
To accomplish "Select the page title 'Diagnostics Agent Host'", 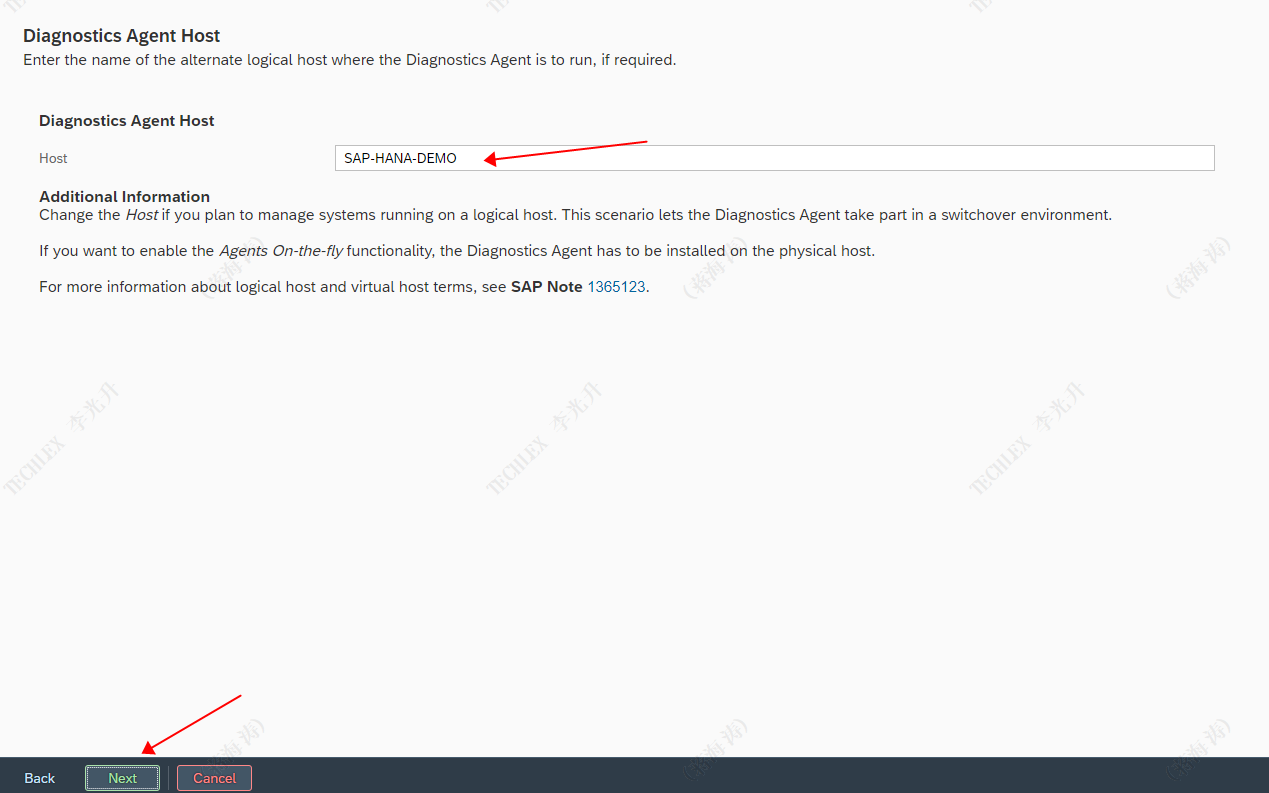I will (x=122, y=36).
